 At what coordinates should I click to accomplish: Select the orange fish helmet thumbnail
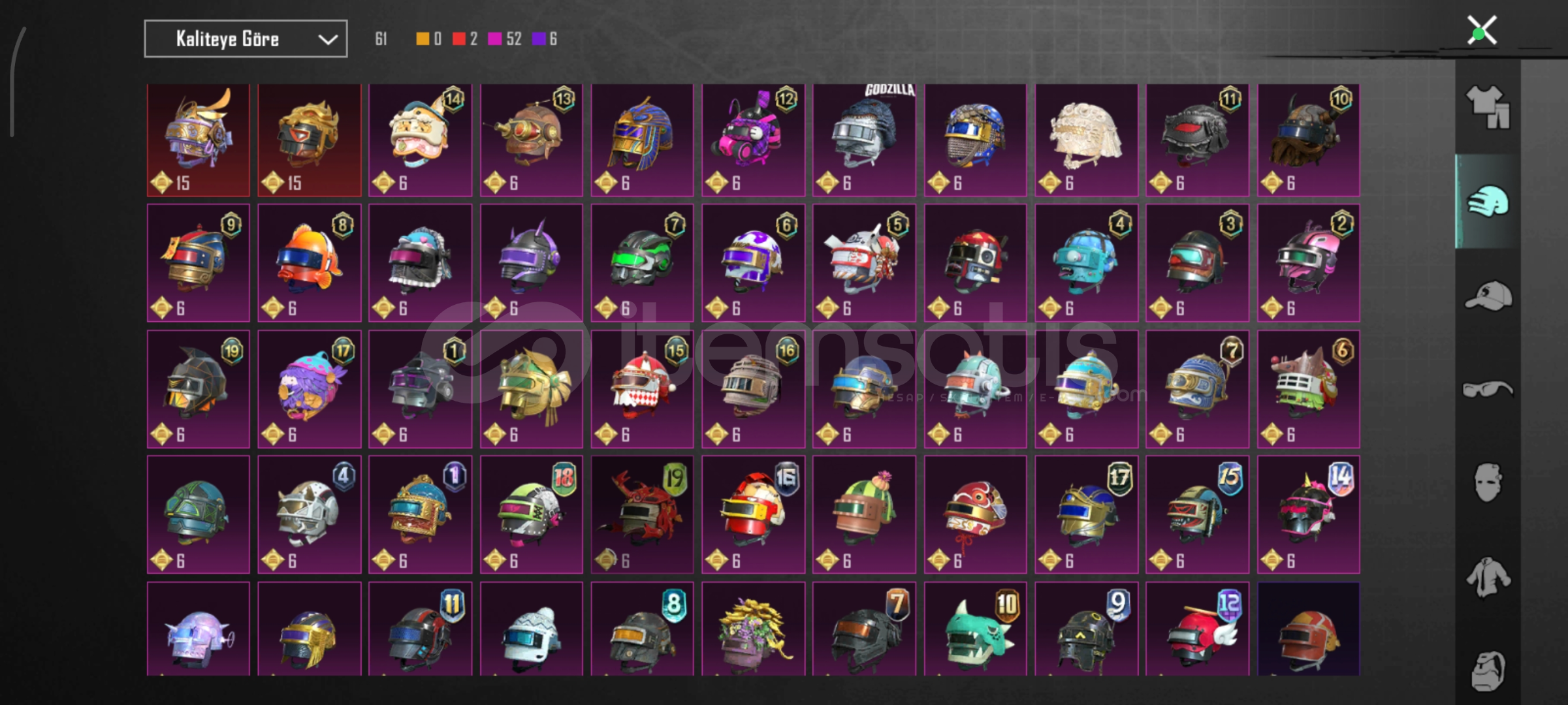point(310,262)
